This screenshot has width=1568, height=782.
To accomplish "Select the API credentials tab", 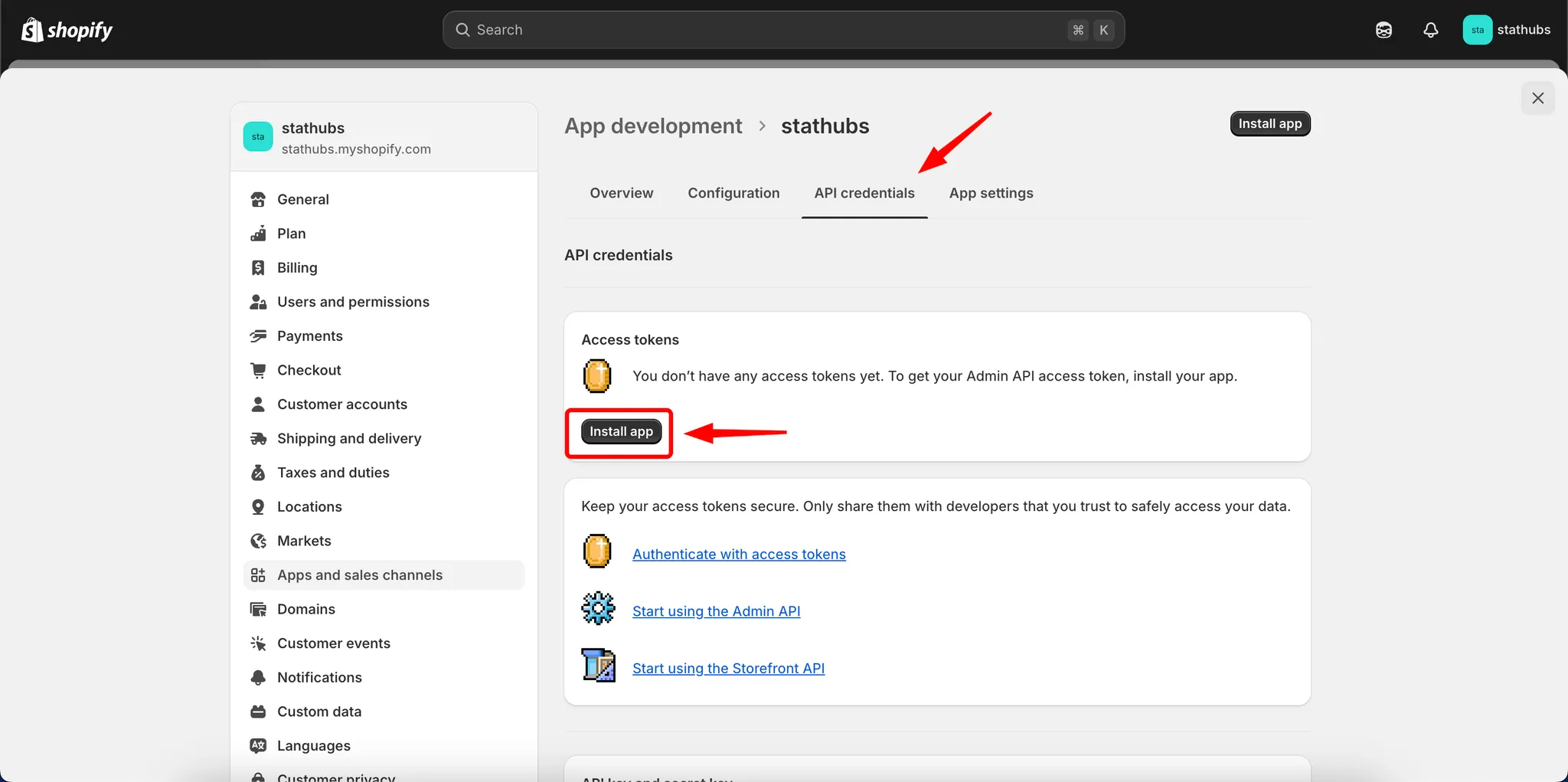I will pos(864,193).
